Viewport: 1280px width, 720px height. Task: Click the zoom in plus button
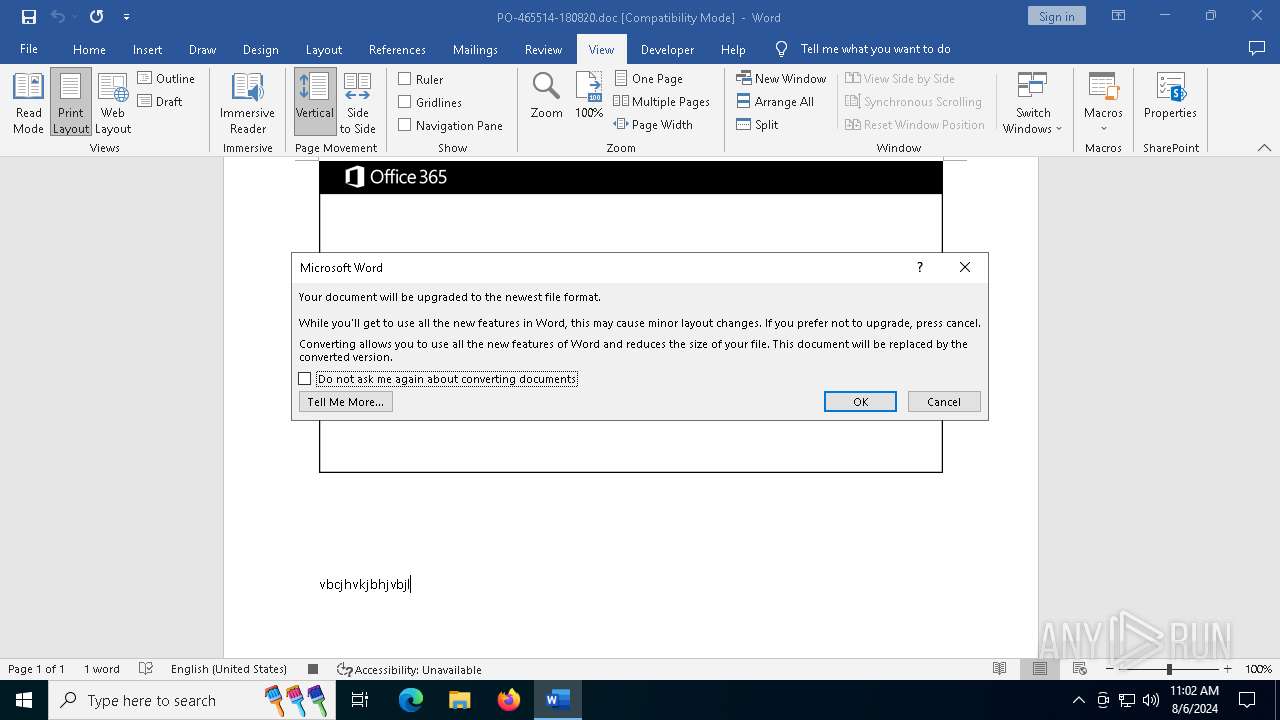coord(1227,669)
